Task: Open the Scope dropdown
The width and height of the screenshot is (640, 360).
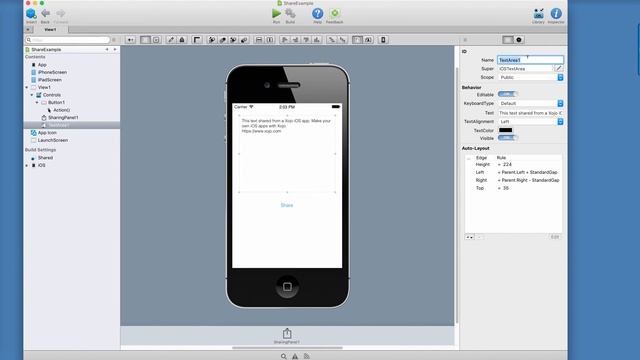Action: coord(531,77)
